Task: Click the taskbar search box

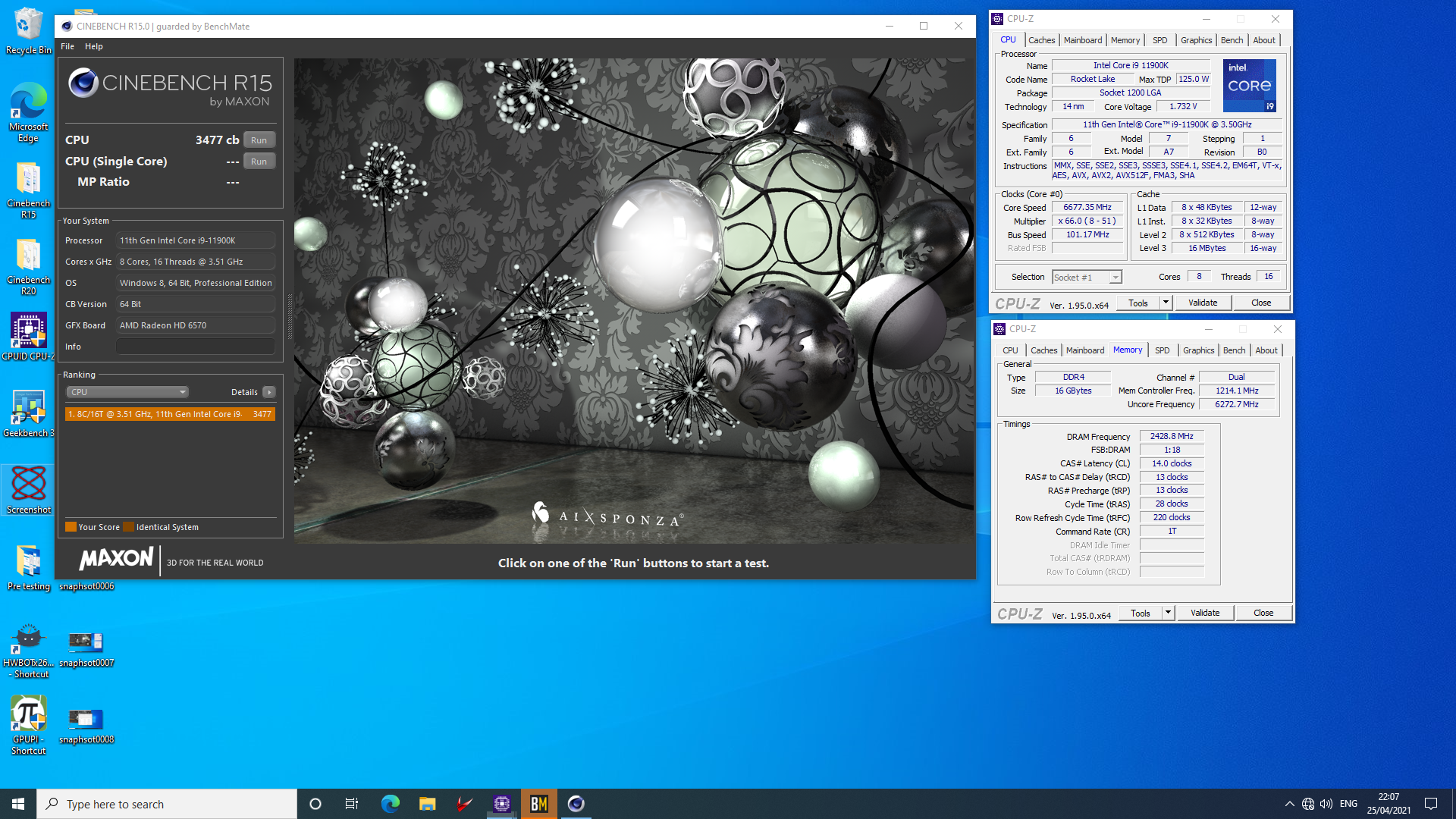Action: [167, 804]
